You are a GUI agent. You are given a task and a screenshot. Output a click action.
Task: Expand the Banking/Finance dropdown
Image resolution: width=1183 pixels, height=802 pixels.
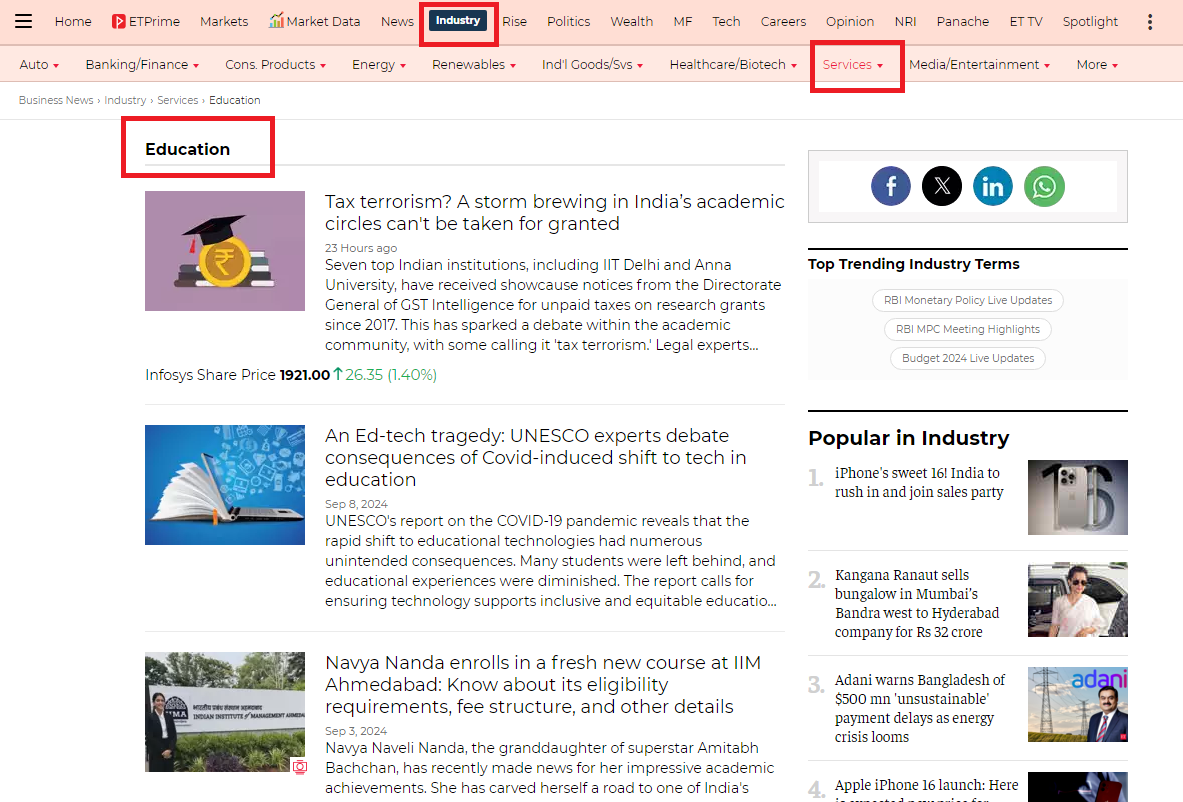[142, 65]
